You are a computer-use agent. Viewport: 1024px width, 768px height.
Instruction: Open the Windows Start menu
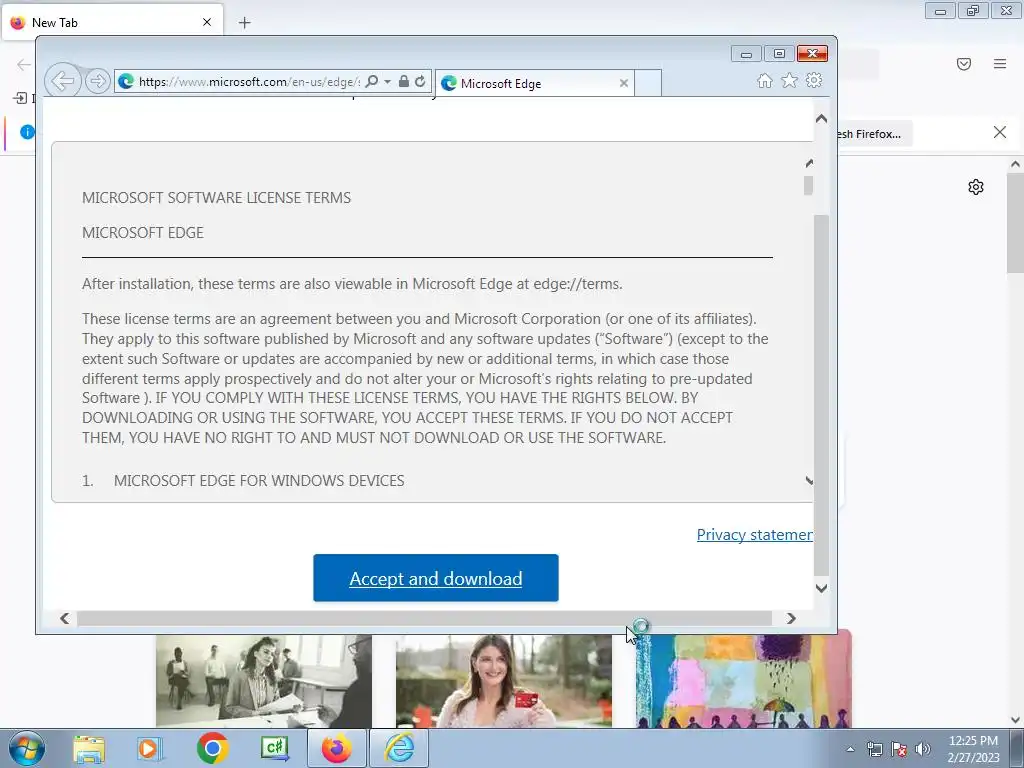pyautogui.click(x=27, y=748)
